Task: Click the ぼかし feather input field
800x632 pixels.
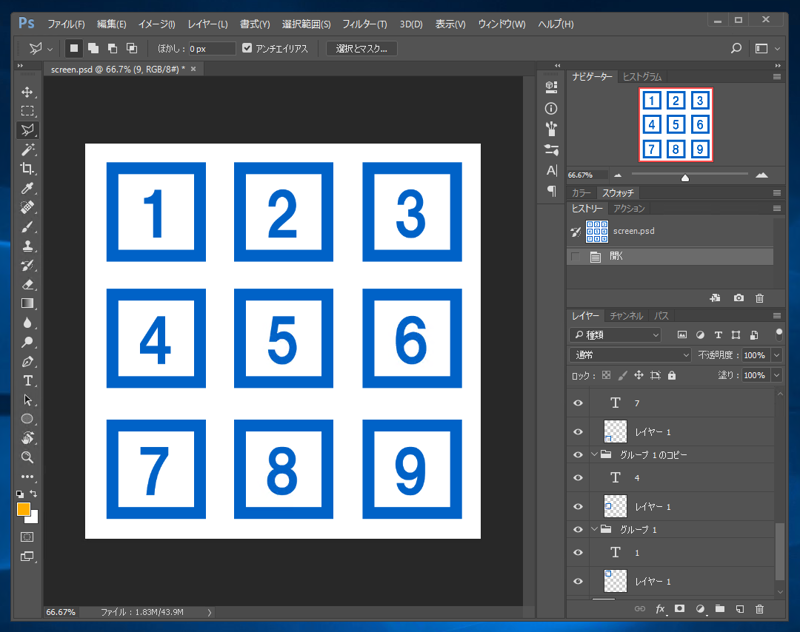Action: (x=212, y=48)
